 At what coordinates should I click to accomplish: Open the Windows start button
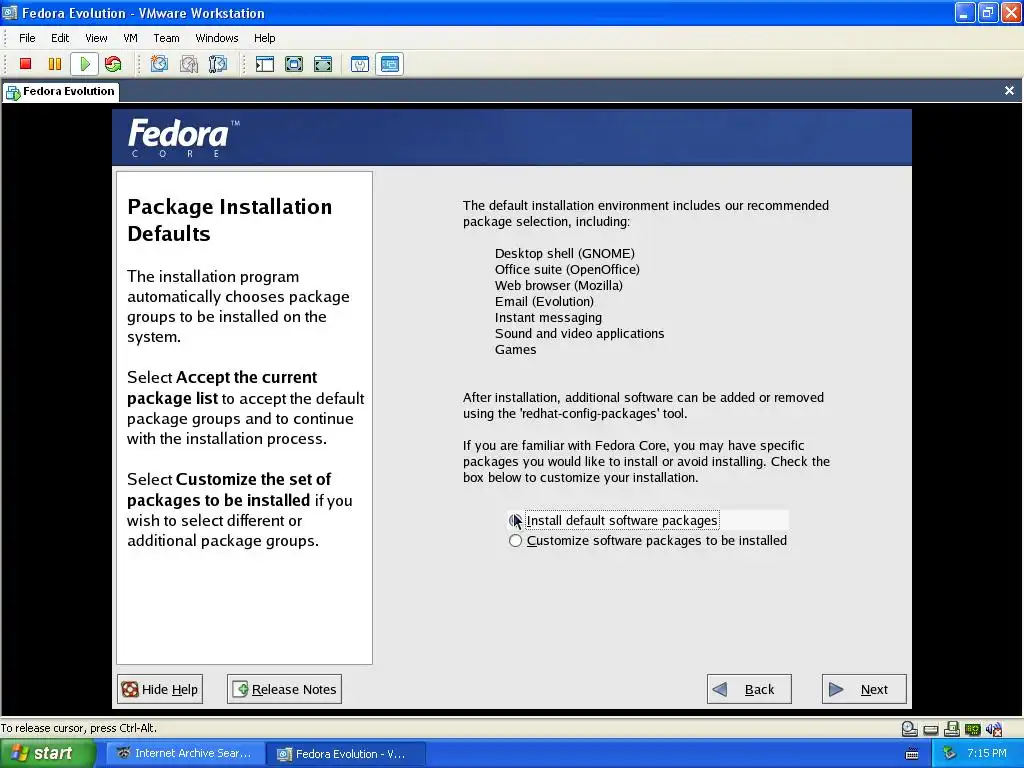click(48, 754)
